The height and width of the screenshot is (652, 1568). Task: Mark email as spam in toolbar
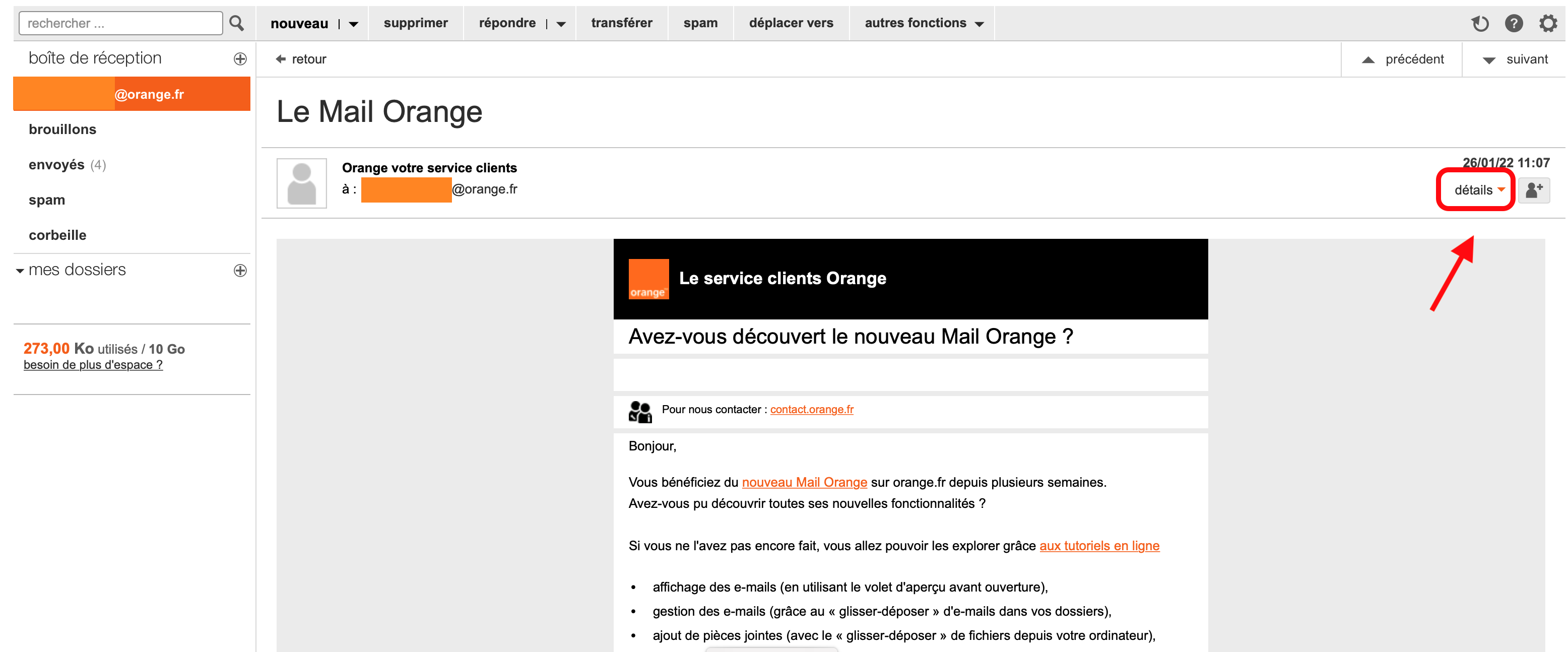[700, 23]
